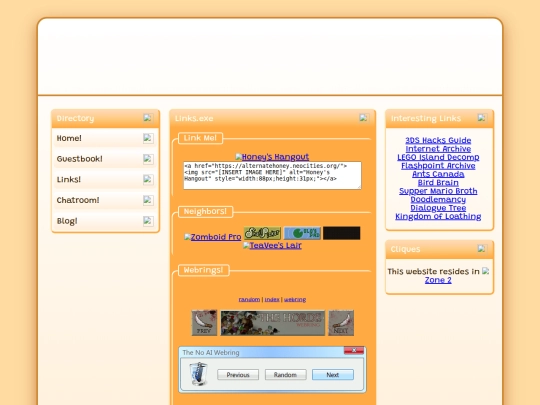Click the green Skull button badge in Neighbors

[262, 233]
